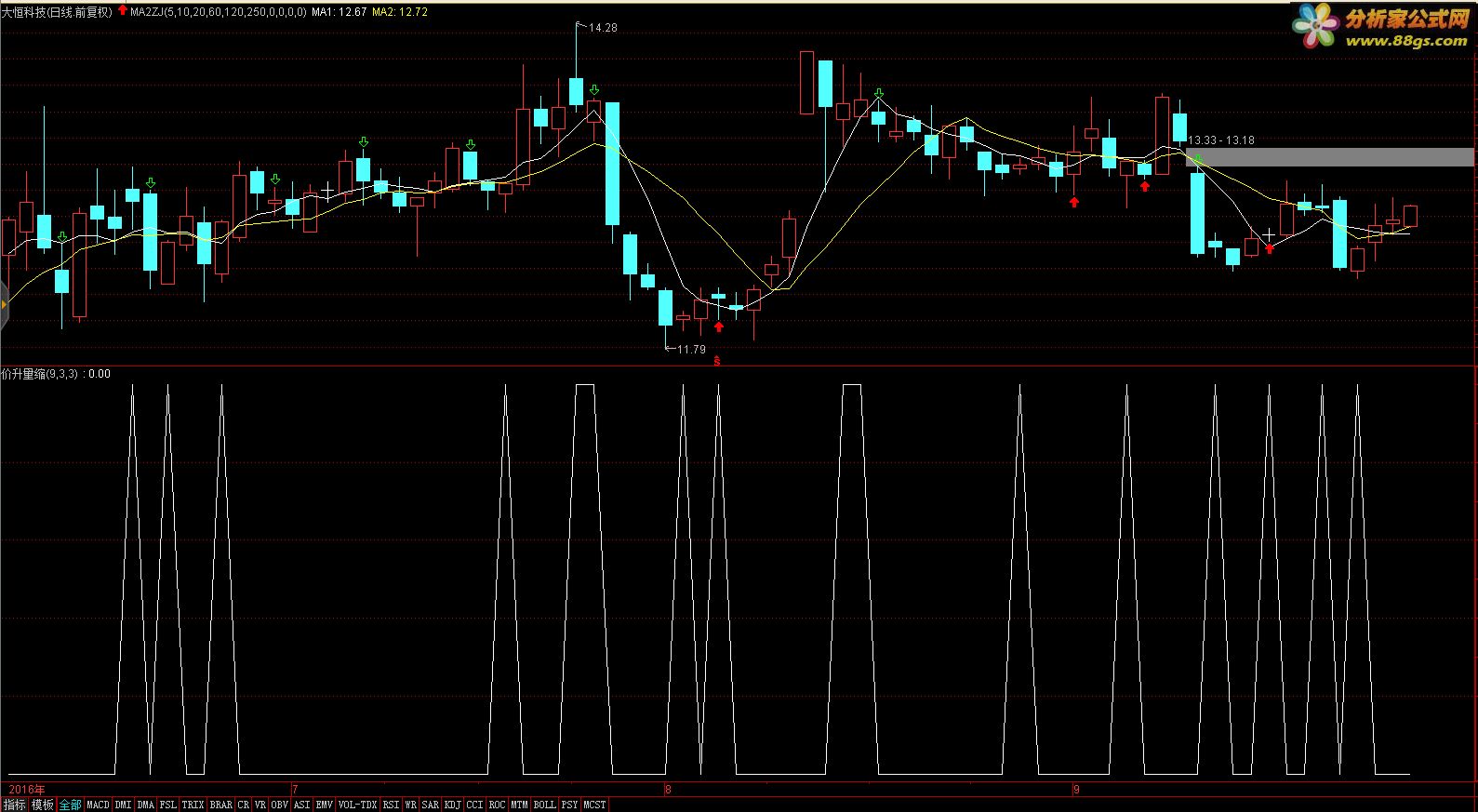Image resolution: width=1478 pixels, height=812 pixels.
Task: Click the month 7 time axis marker
Action: (x=295, y=790)
